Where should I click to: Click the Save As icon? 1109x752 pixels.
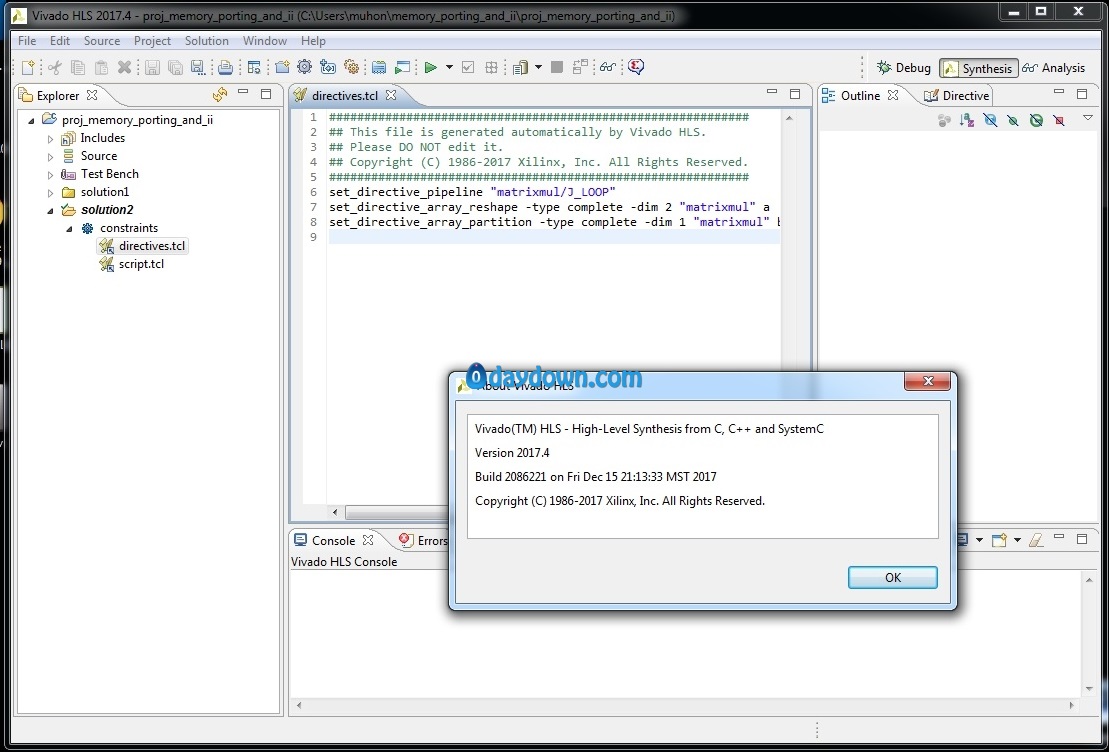tap(198, 67)
